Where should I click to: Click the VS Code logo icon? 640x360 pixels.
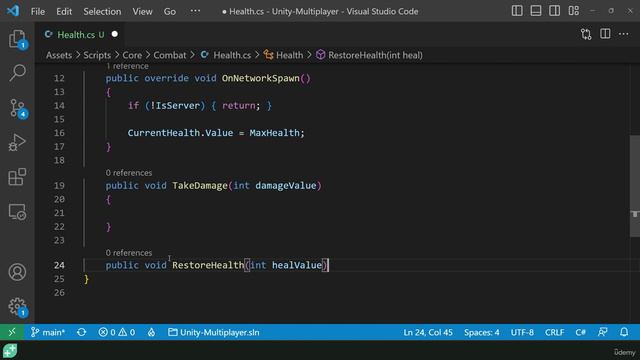[13, 11]
